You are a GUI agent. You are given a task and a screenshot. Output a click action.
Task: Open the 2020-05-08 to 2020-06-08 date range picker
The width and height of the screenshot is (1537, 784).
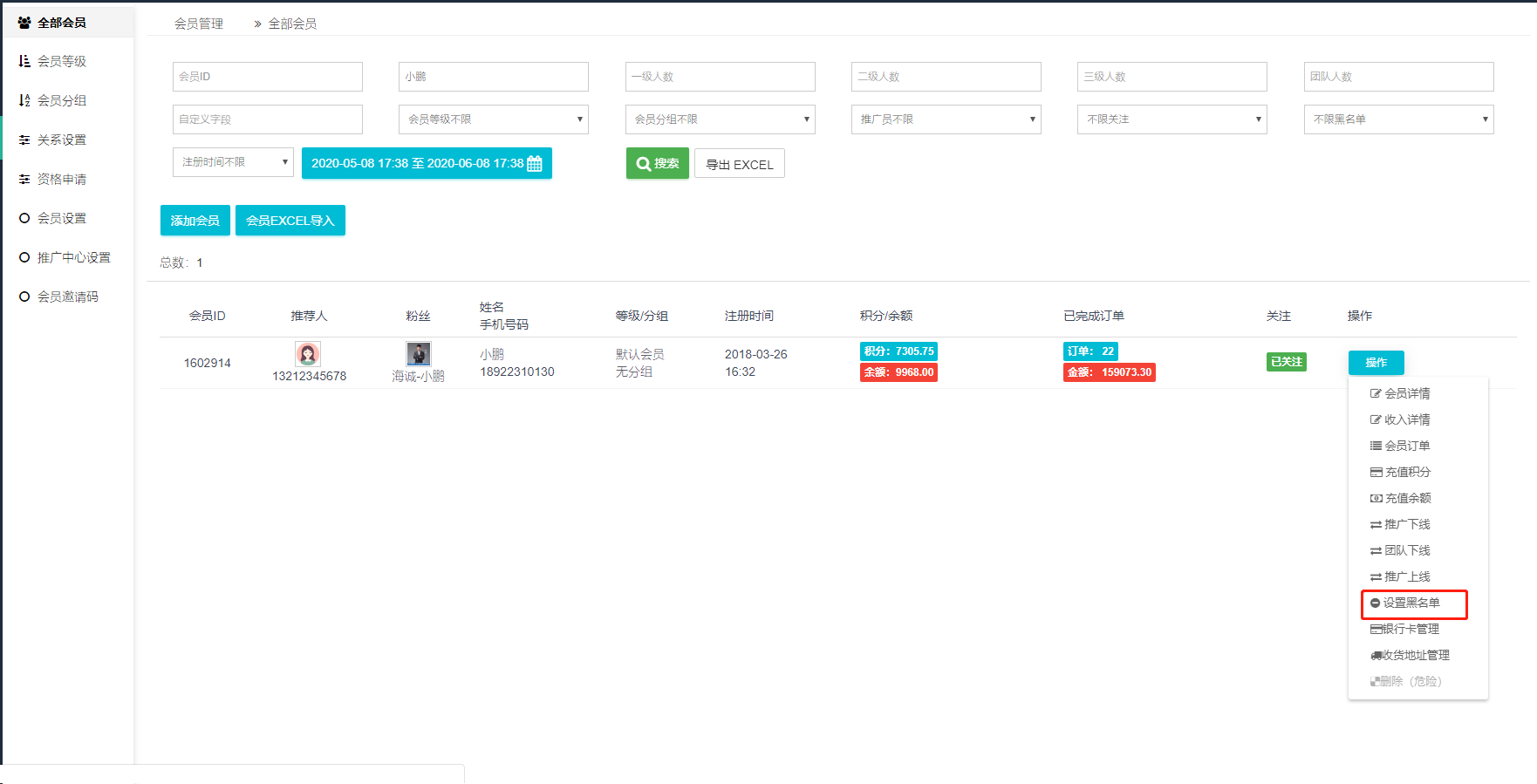[x=427, y=163]
